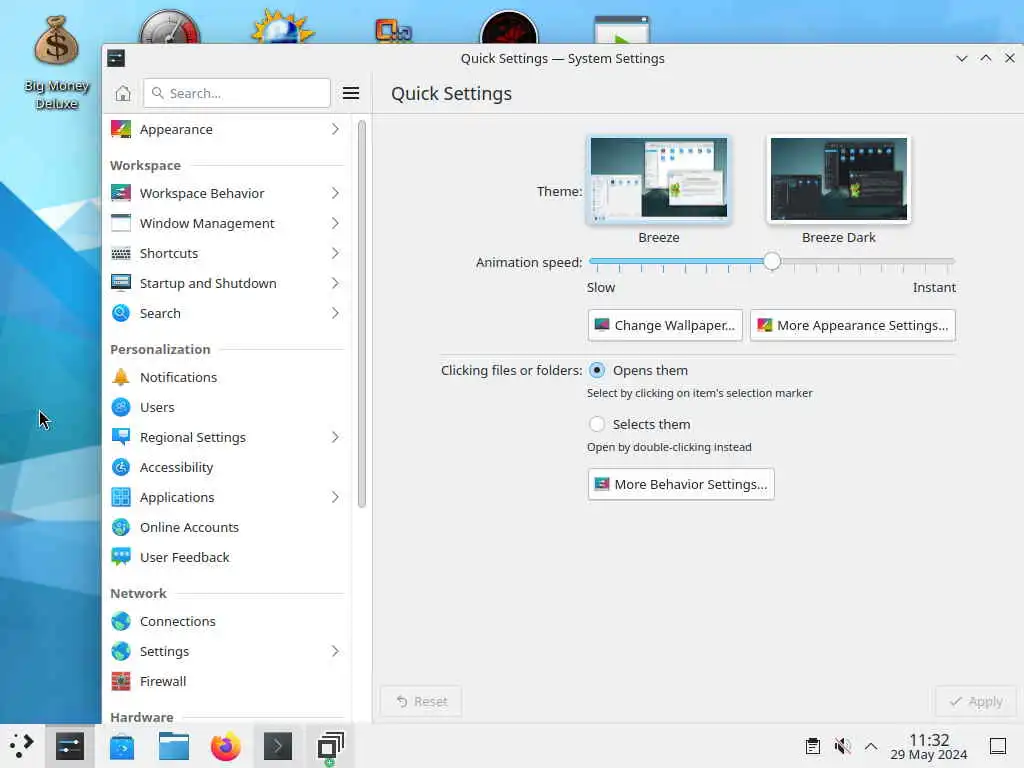Click the Appearance category icon

121,129
